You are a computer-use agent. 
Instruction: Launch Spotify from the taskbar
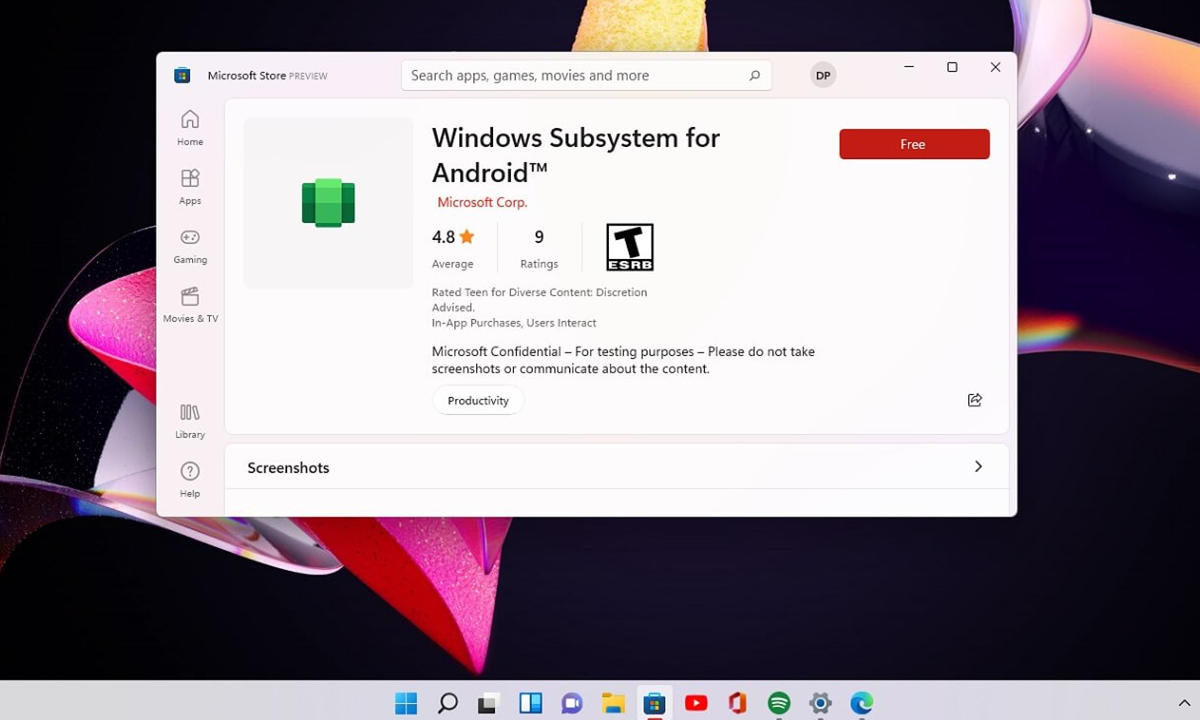pyautogui.click(x=778, y=703)
